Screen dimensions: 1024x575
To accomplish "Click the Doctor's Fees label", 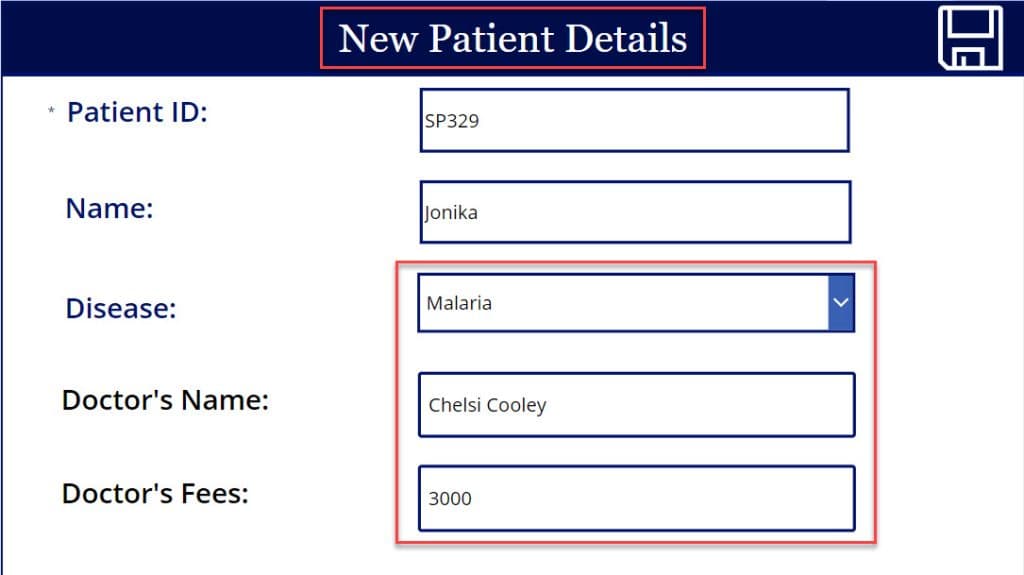I will pyautogui.click(x=155, y=493).
